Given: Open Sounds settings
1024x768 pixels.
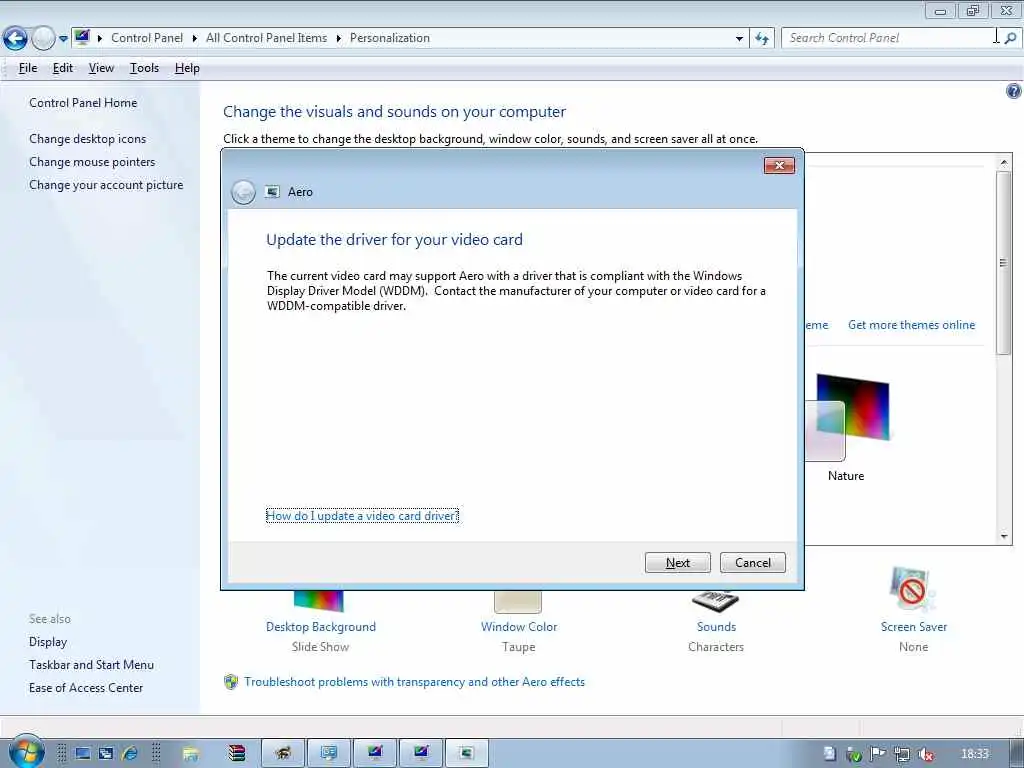Looking at the screenshot, I should (716, 627).
